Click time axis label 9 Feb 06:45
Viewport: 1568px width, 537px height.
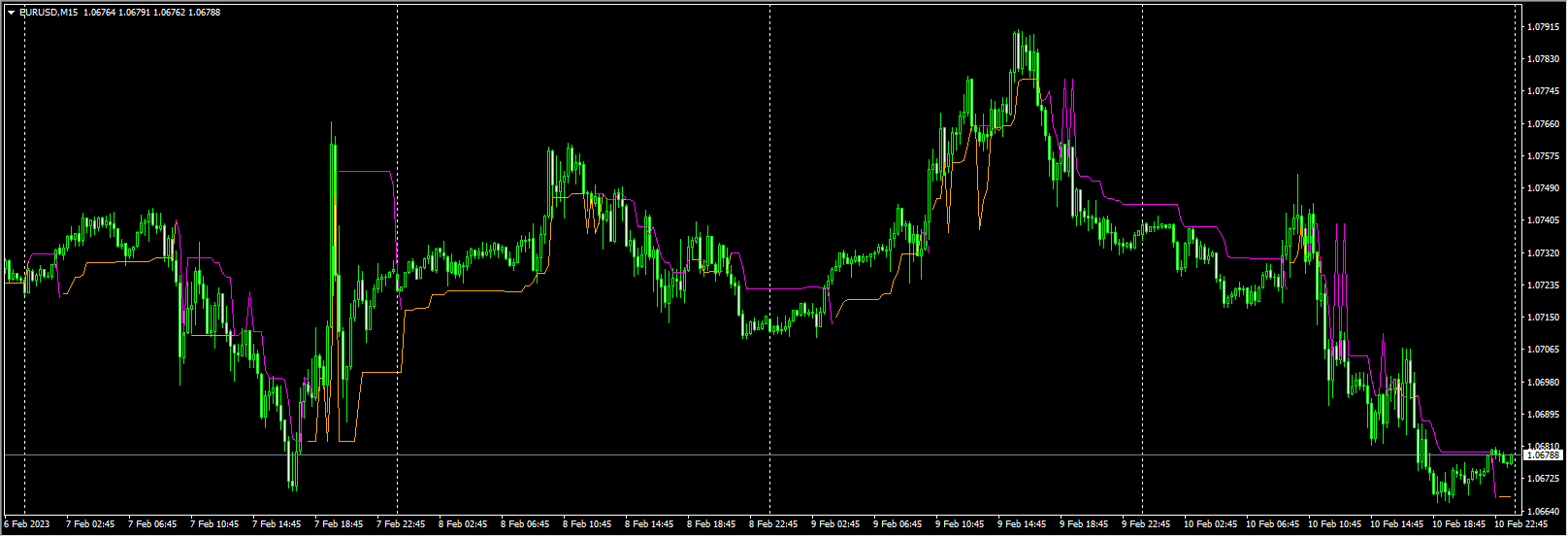(x=898, y=524)
